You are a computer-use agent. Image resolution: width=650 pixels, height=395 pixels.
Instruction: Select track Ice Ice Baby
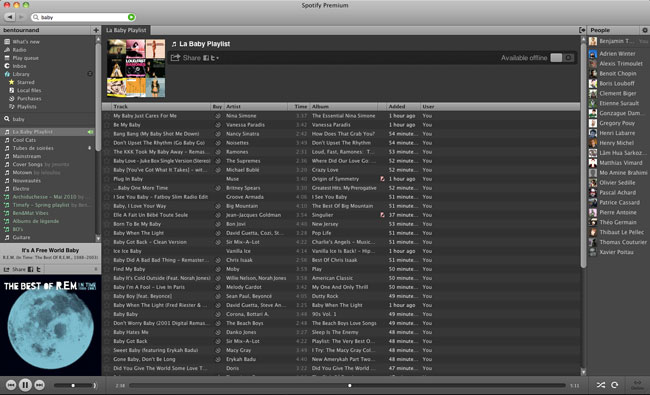tap(127, 251)
